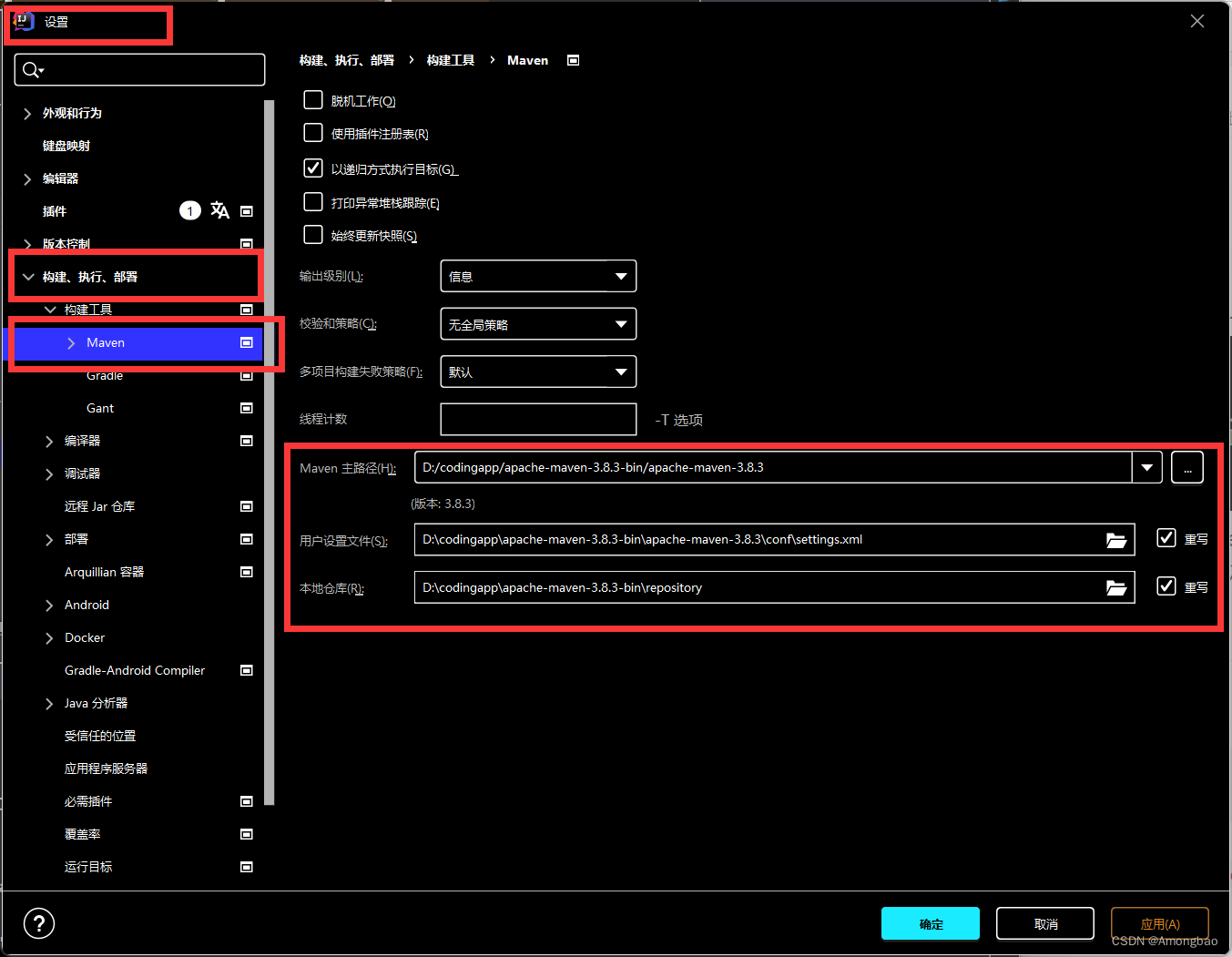Click the notification badge on 插件
This screenshot has width=1232, height=957.
(189, 210)
